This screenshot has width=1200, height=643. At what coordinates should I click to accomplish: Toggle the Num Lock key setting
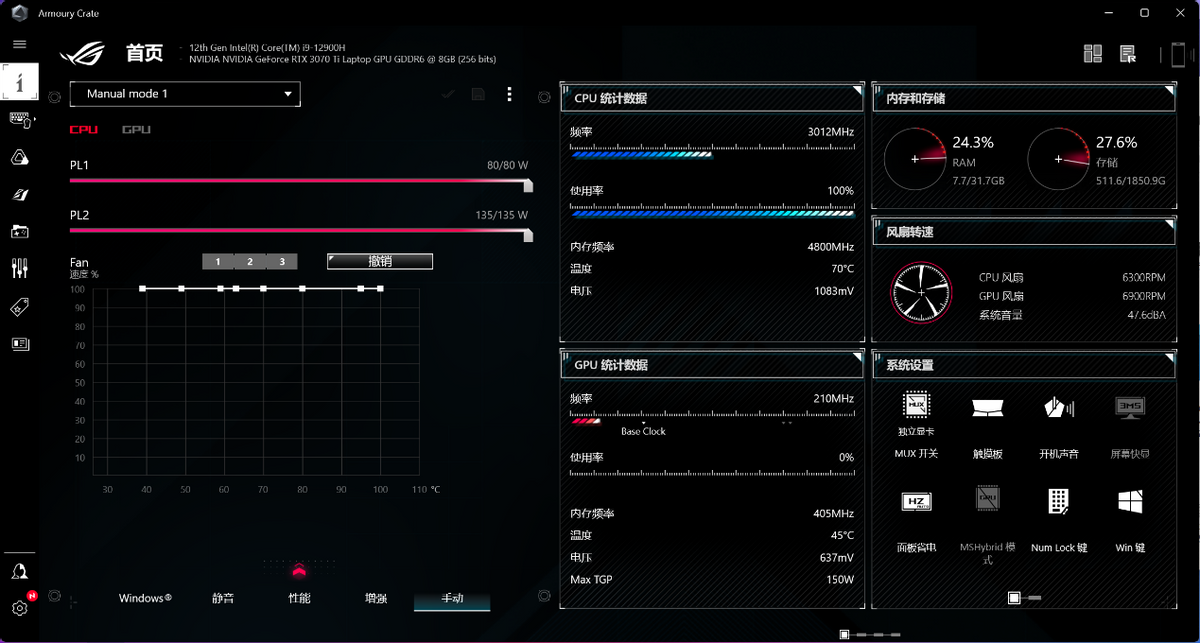[x=1059, y=501]
